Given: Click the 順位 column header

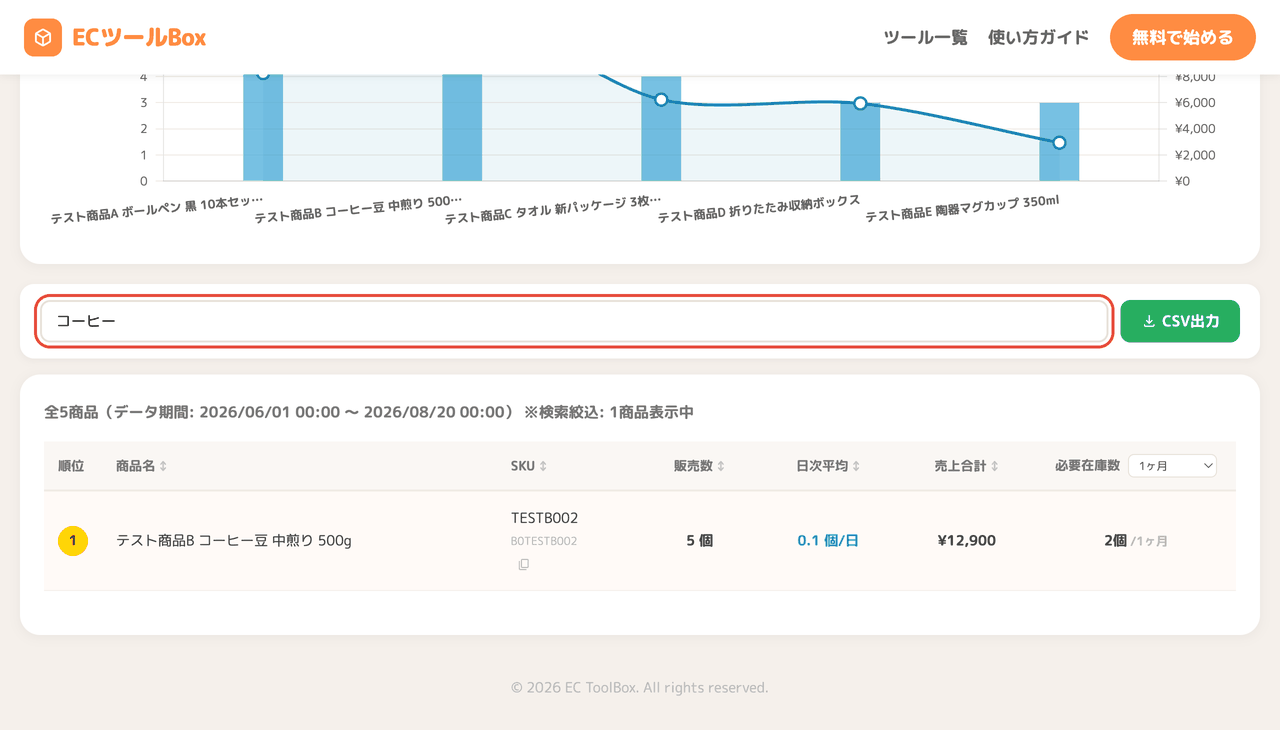Looking at the screenshot, I should click(x=71, y=466).
